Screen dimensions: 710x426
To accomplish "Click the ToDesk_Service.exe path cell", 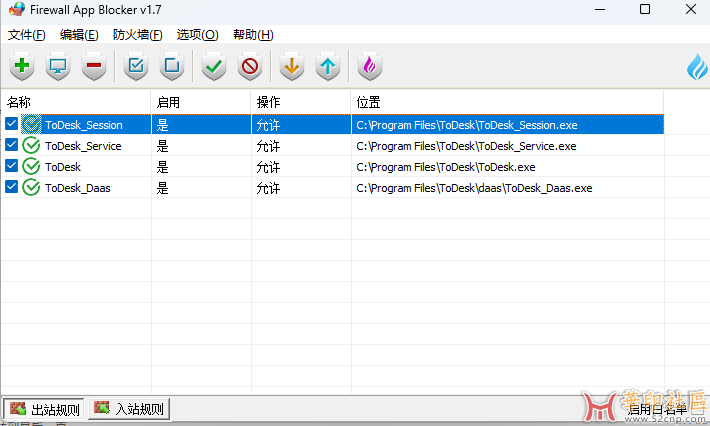I will (x=466, y=146).
